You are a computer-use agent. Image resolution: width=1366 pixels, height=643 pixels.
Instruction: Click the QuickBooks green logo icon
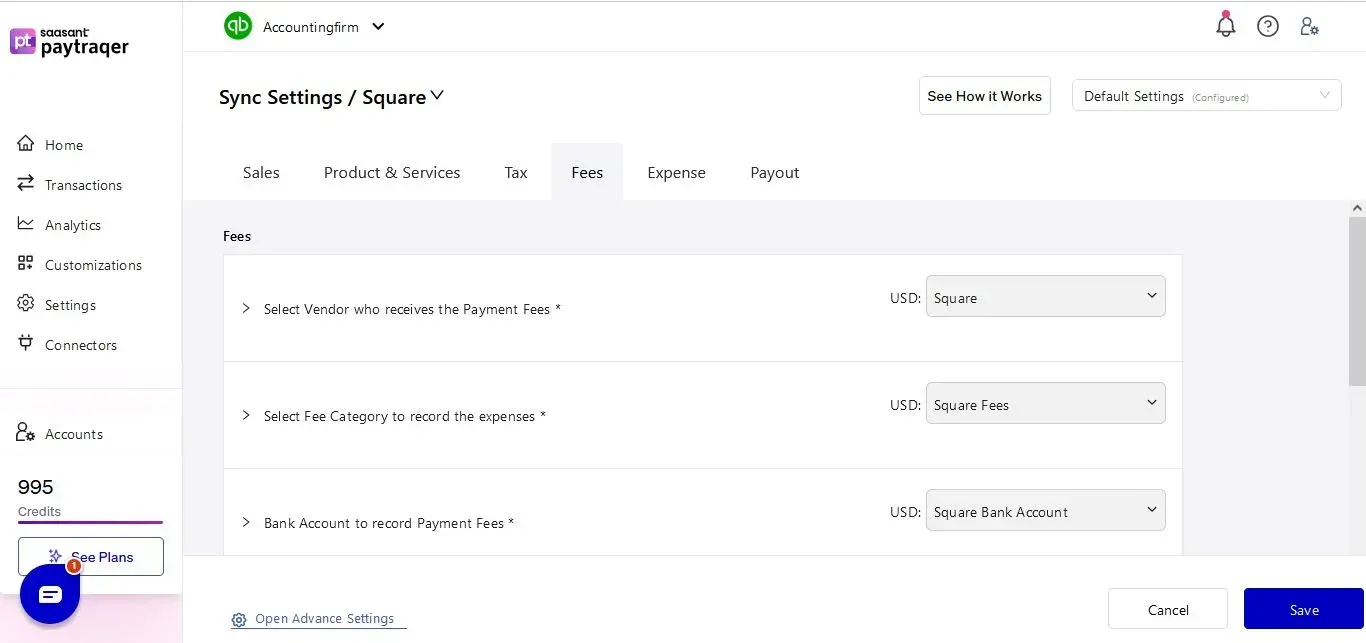(238, 26)
